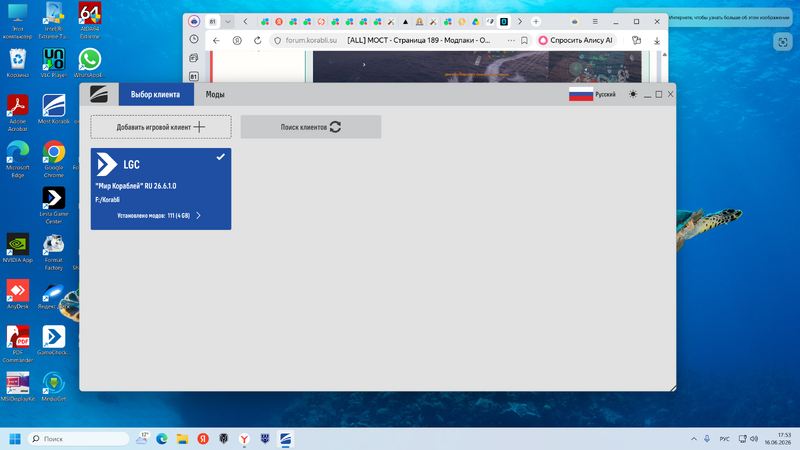Open Google Chrome desktop shortcut
Viewport: 800px width, 450px height.
tap(54, 159)
